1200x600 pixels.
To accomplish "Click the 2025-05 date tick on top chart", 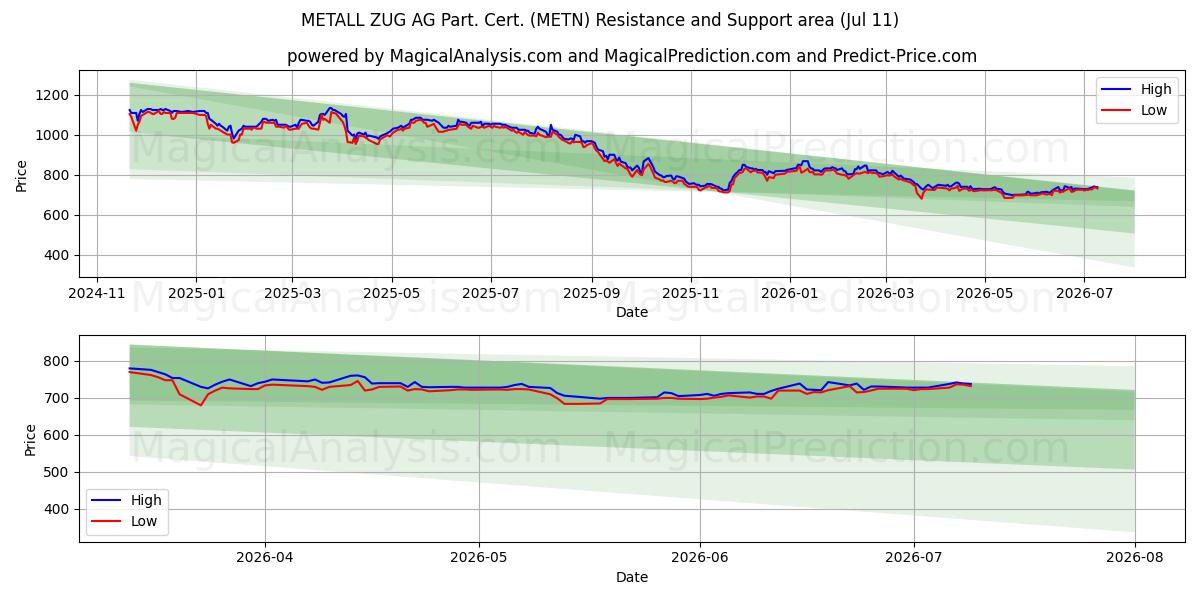I will (x=391, y=294).
